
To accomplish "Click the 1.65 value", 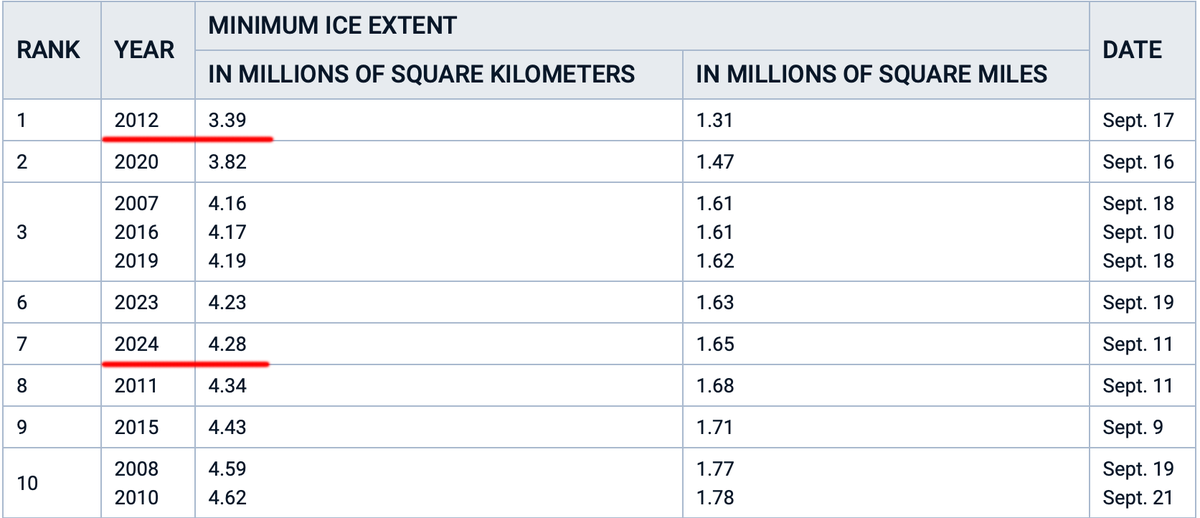I will 715,344.
